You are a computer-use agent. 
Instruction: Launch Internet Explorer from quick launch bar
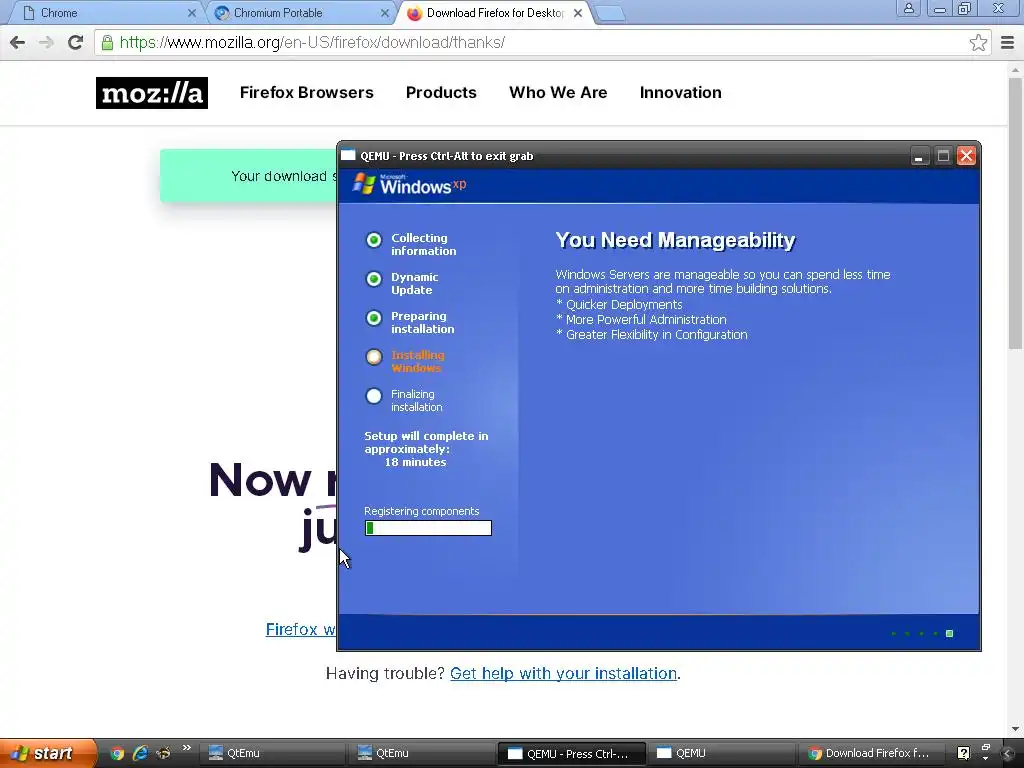point(140,753)
